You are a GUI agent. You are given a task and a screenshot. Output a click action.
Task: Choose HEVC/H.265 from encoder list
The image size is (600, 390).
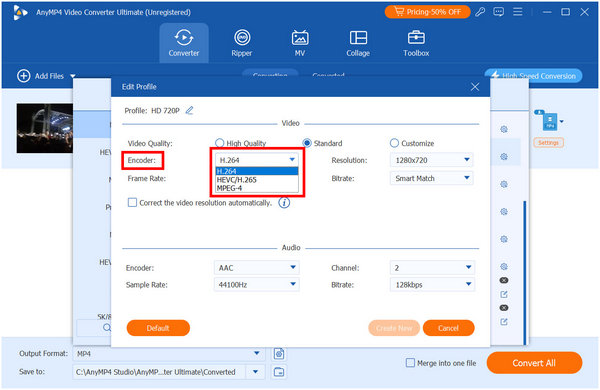(x=257, y=179)
